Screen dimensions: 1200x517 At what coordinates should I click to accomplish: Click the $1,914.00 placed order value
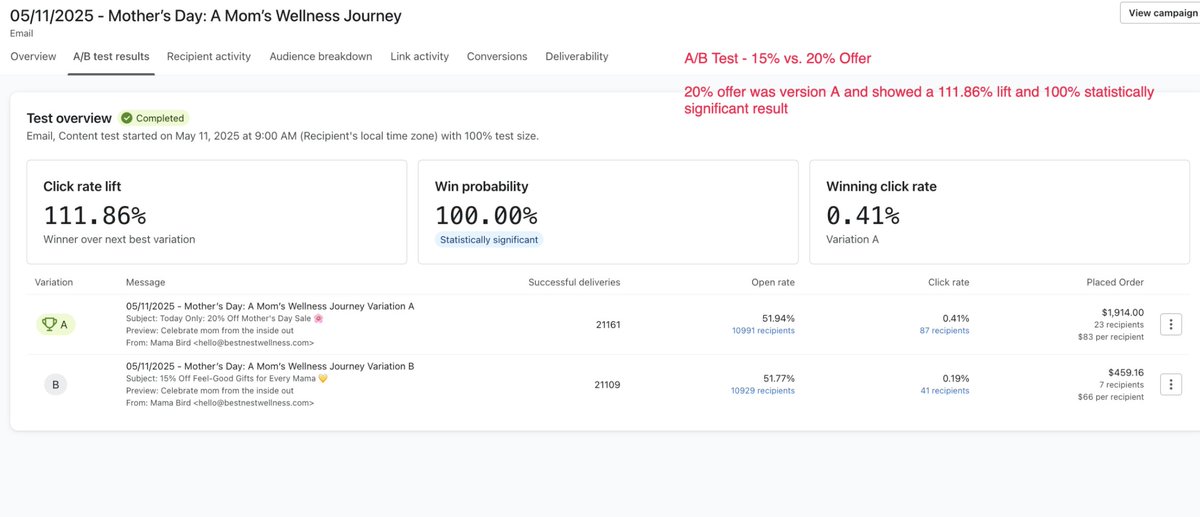point(1121,312)
